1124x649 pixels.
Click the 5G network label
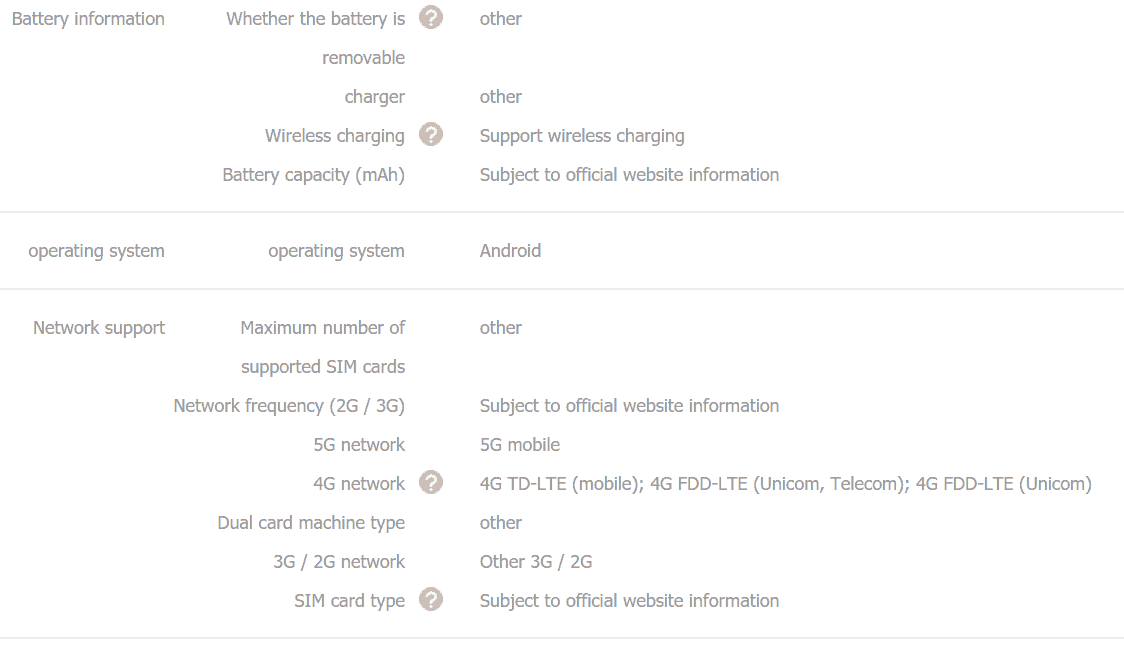click(x=359, y=445)
